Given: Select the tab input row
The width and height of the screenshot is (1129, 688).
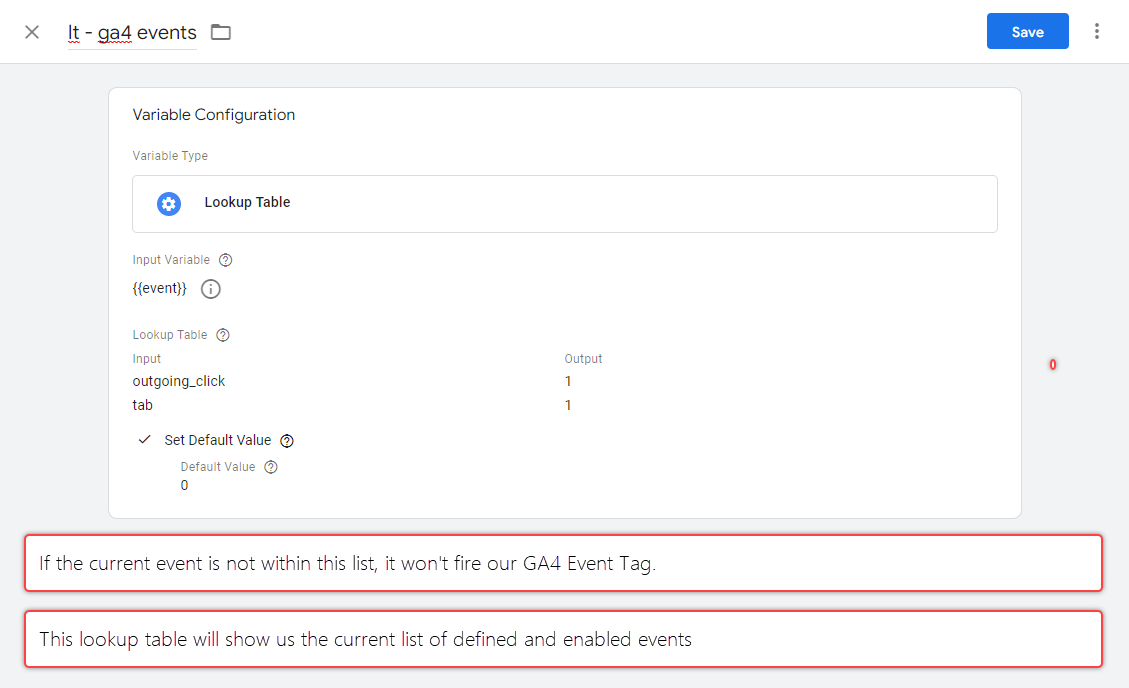Looking at the screenshot, I should [x=143, y=405].
